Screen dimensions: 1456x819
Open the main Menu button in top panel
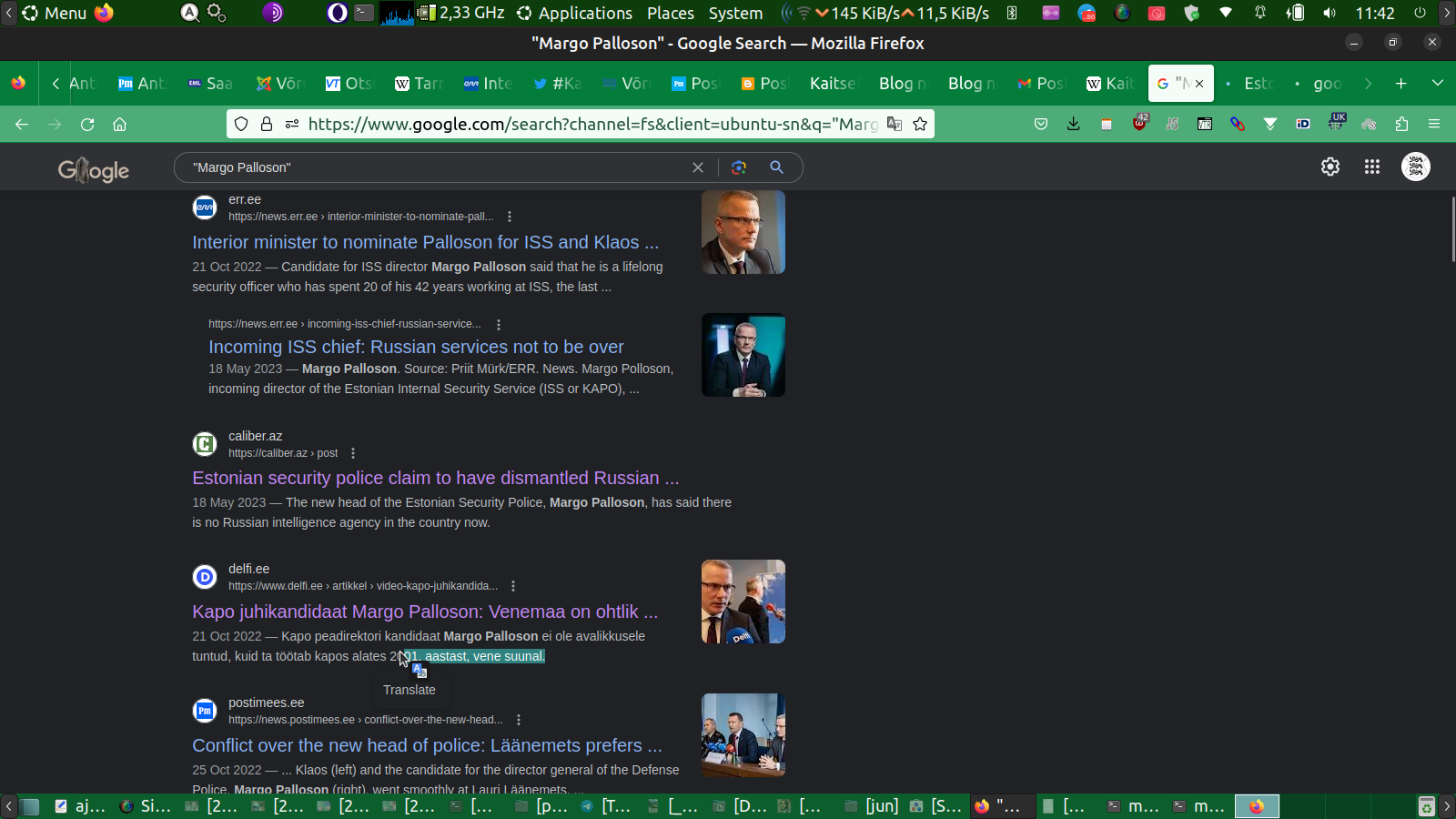(55, 13)
